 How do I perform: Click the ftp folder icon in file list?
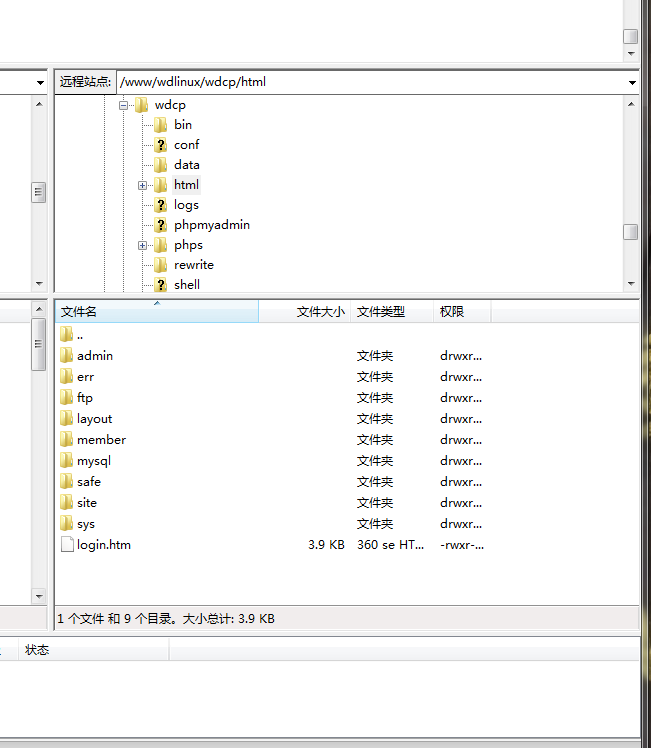point(67,397)
